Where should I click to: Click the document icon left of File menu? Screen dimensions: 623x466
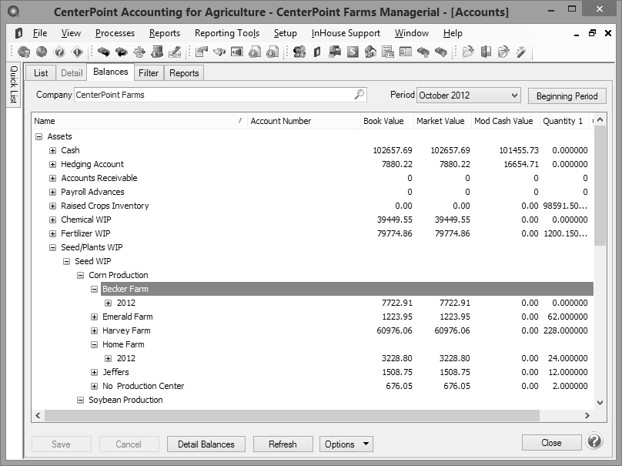coord(18,33)
